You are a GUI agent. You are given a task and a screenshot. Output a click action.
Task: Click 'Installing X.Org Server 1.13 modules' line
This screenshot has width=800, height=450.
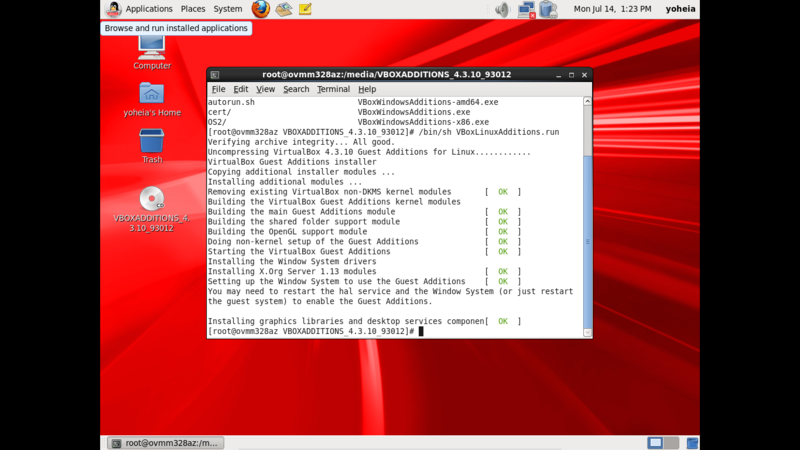(292, 271)
